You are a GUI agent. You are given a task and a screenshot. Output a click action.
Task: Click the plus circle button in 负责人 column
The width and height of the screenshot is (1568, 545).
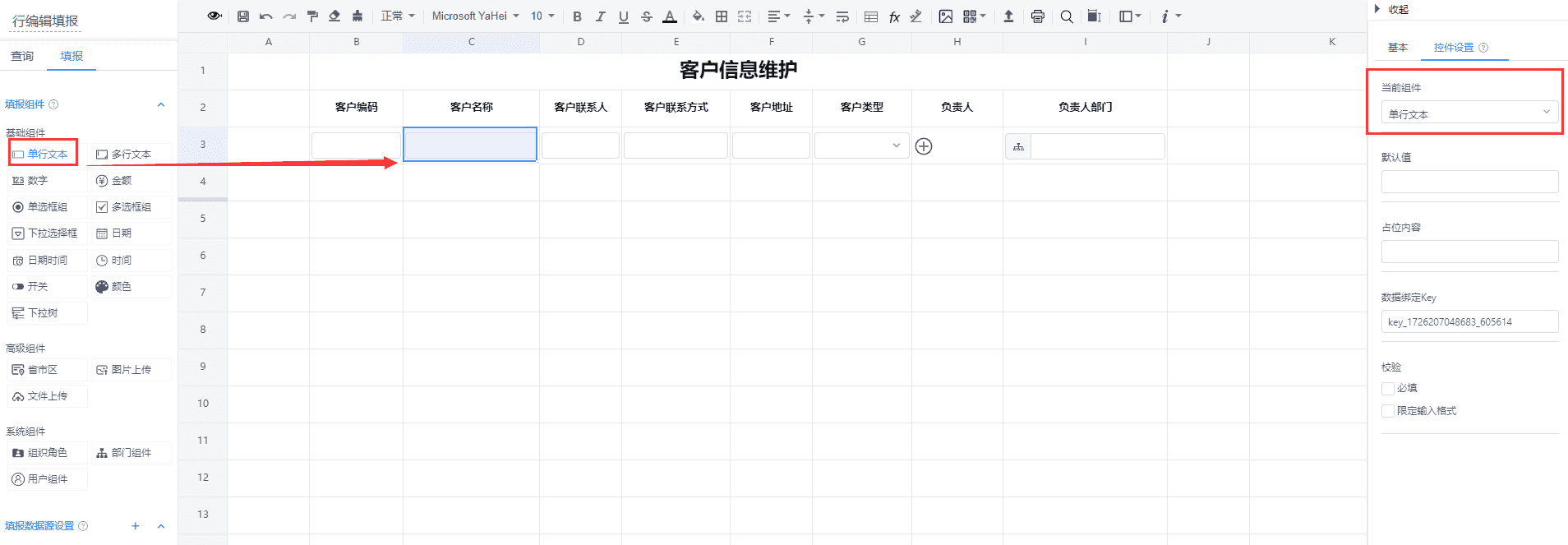pos(924,146)
